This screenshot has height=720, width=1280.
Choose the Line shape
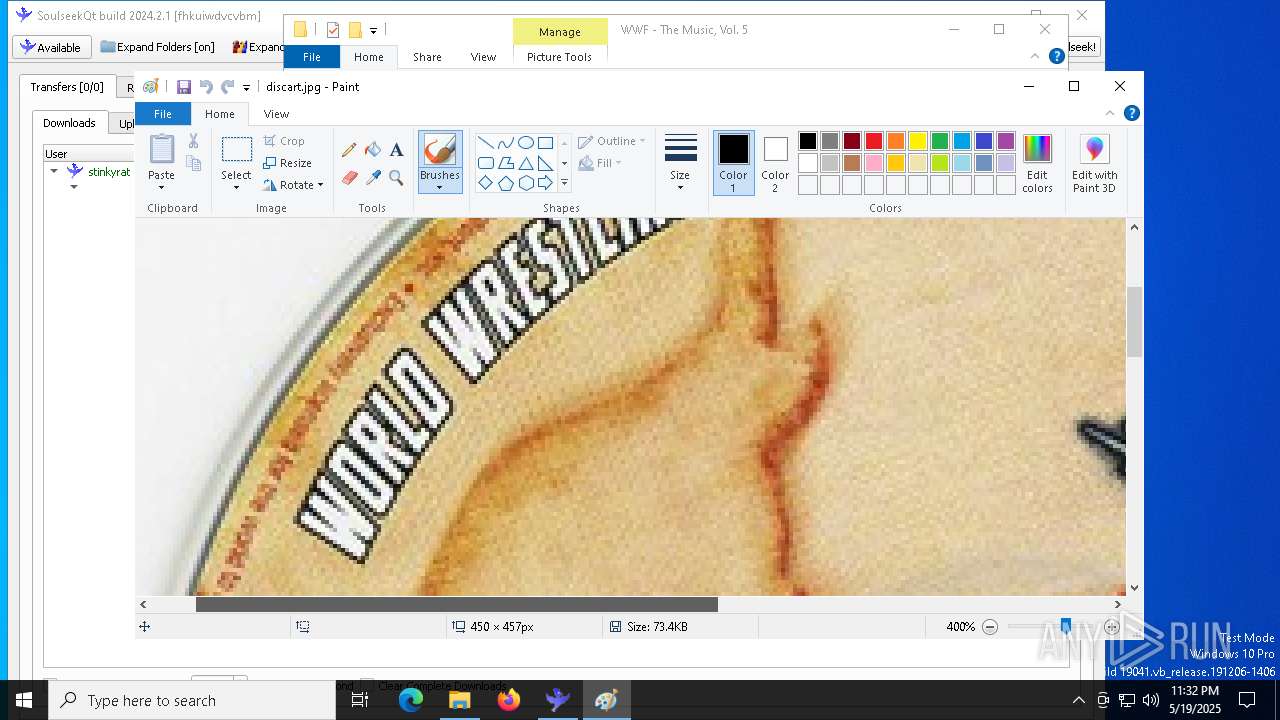(x=486, y=143)
